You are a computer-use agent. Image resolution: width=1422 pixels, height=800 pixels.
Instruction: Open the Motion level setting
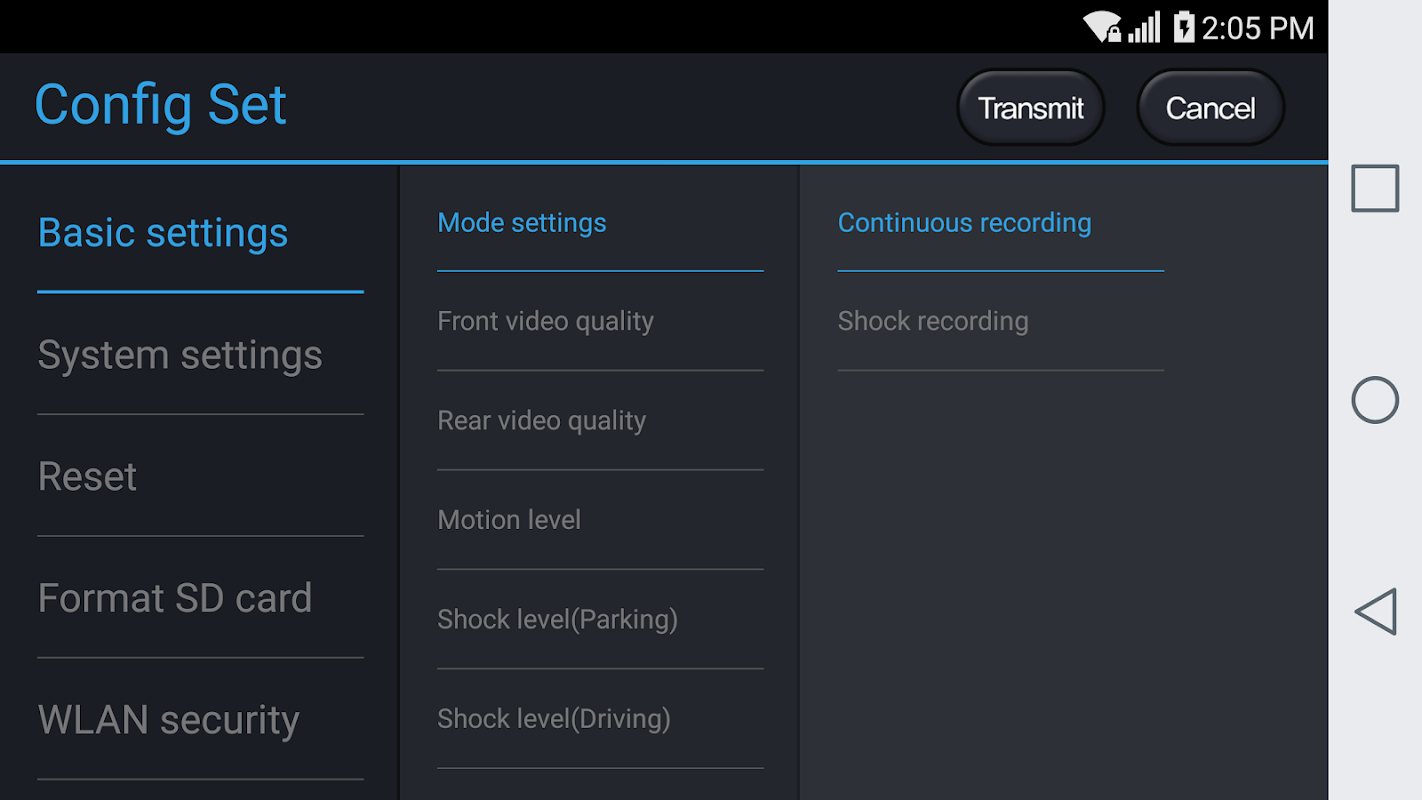(x=509, y=520)
